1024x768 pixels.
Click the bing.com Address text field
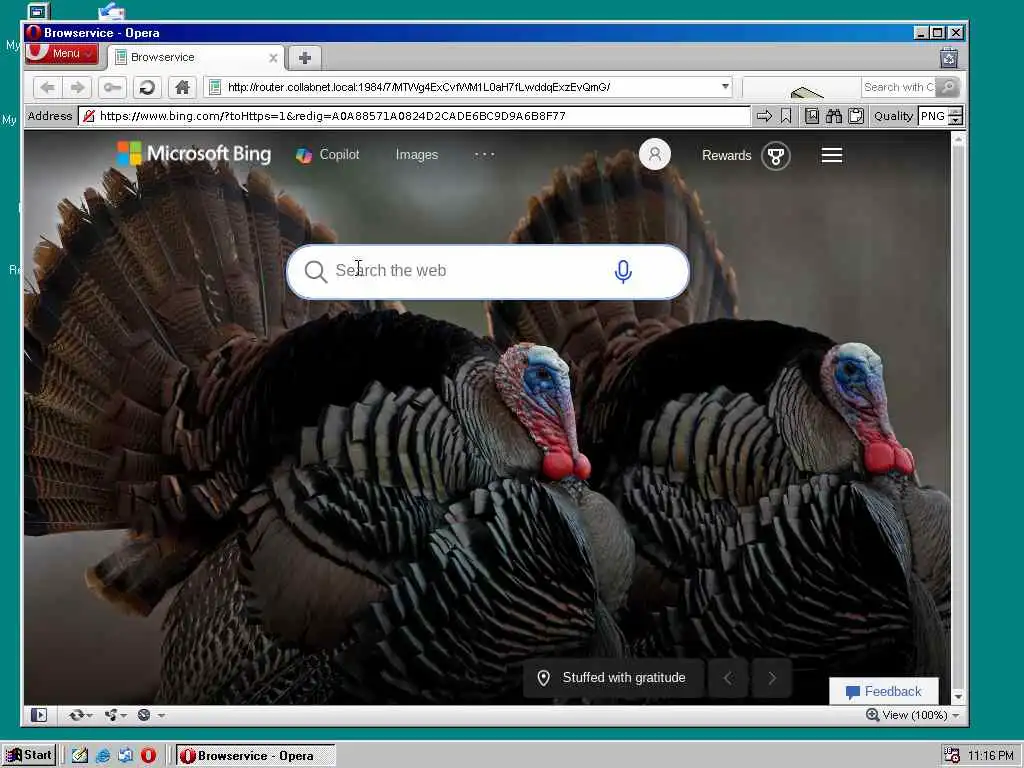point(414,116)
